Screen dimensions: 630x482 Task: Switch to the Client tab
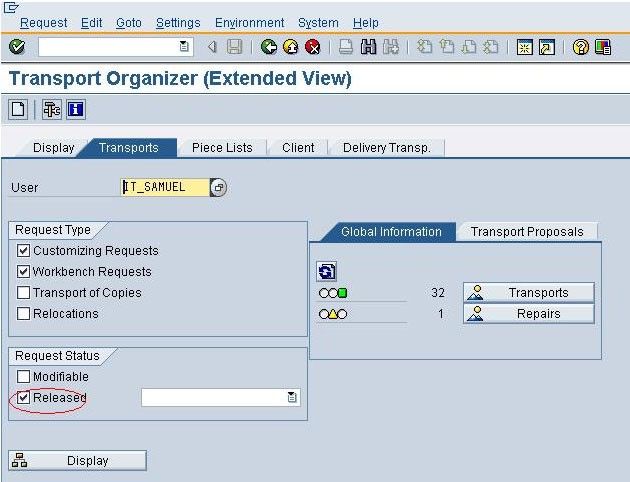[x=298, y=148]
